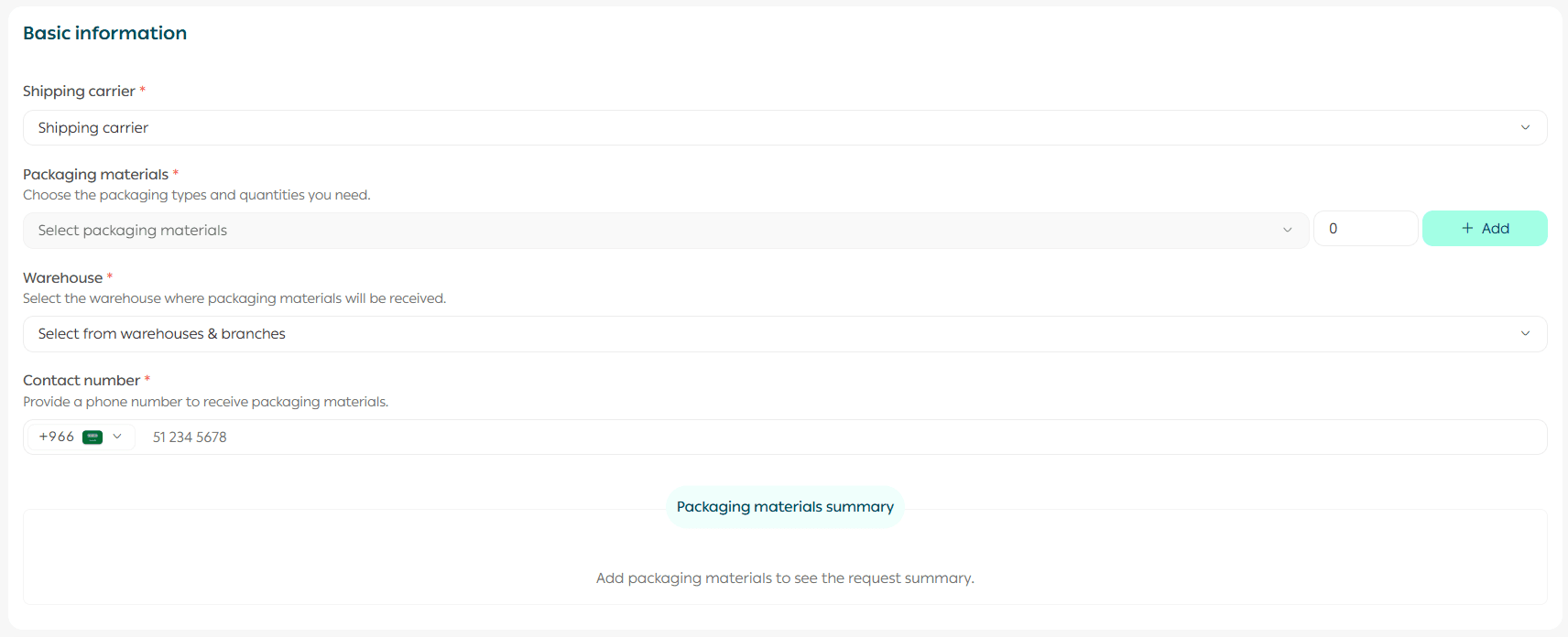Open the +966 country code selector
This screenshot has height=637, width=1568.
coord(58,437)
